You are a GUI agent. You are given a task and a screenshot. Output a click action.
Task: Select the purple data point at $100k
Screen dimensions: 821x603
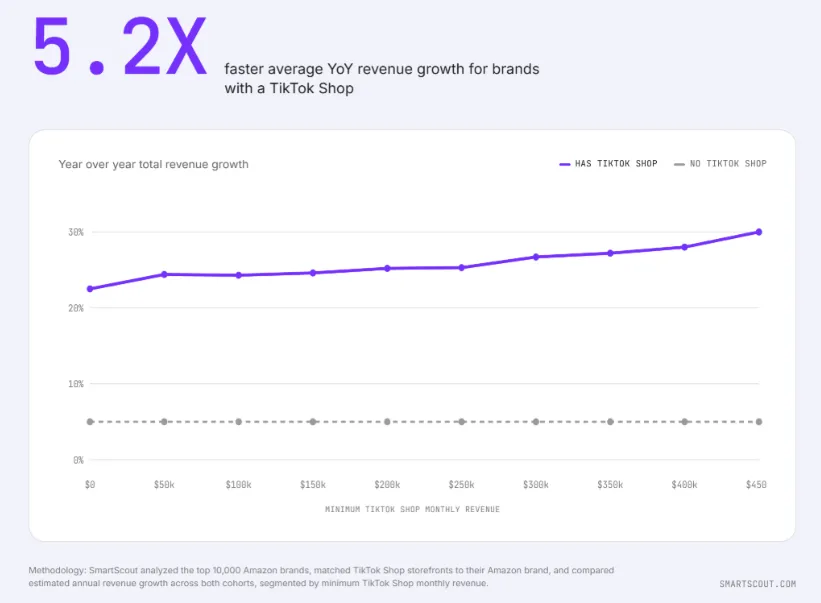(239, 275)
